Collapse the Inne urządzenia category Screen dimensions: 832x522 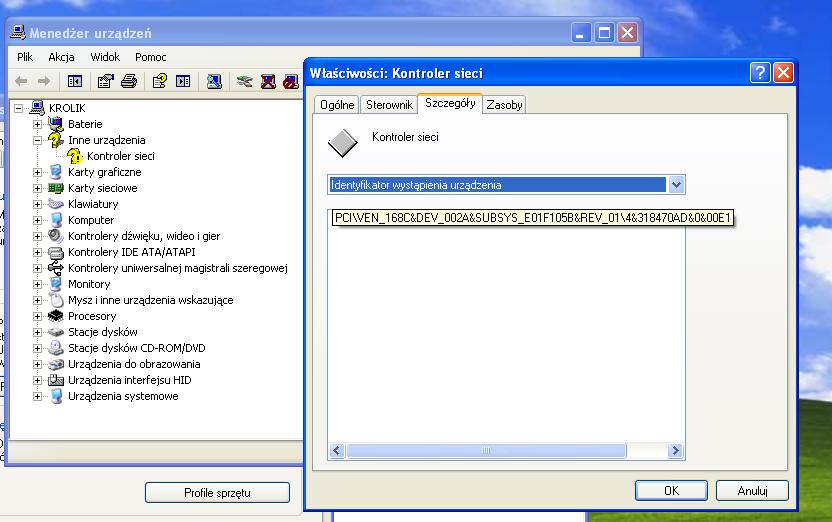[x=37, y=140]
